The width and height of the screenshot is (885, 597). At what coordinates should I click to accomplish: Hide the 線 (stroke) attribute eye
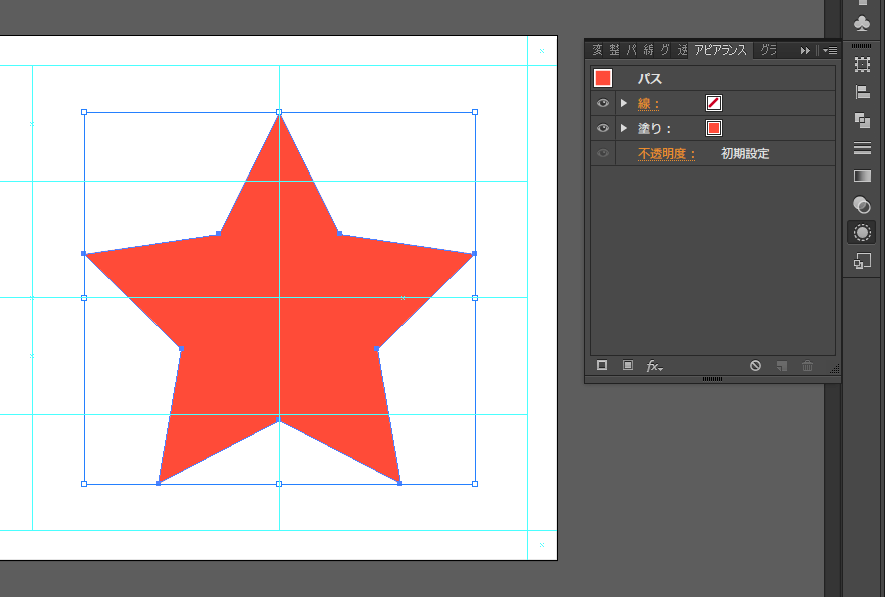(x=602, y=103)
